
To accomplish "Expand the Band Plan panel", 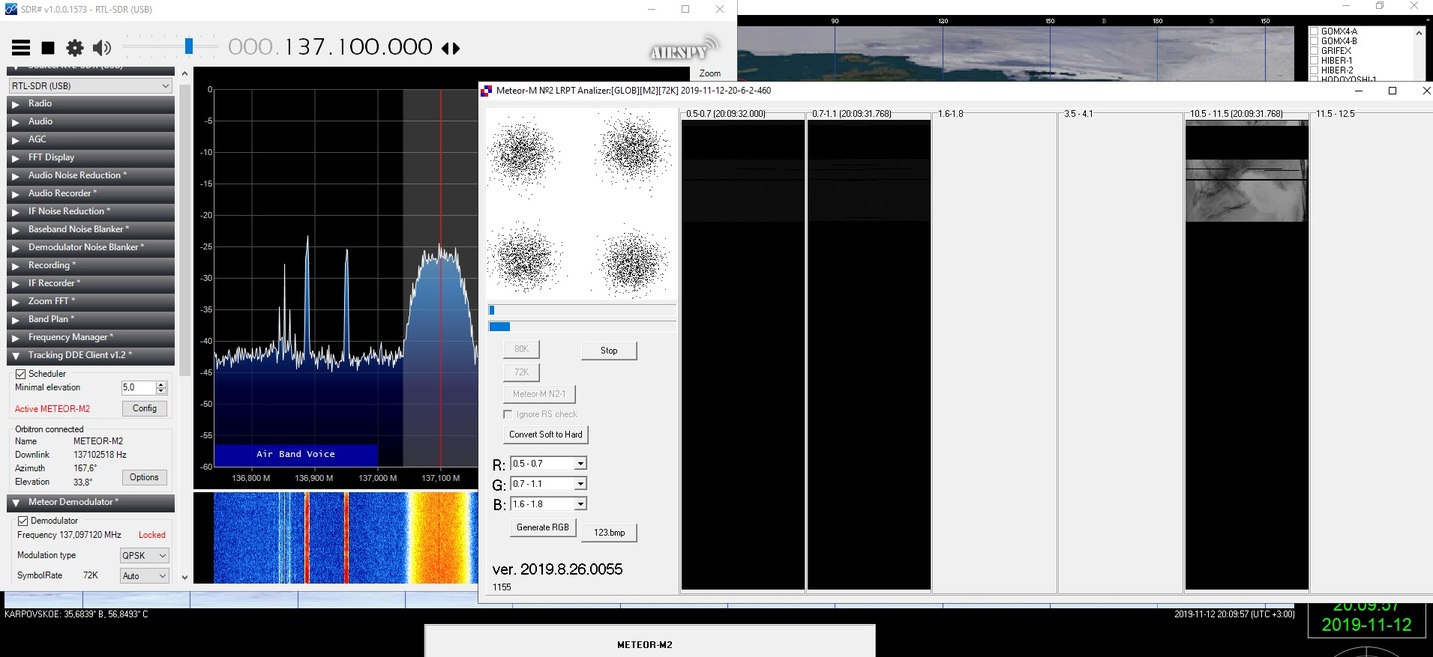I will [x=90, y=320].
